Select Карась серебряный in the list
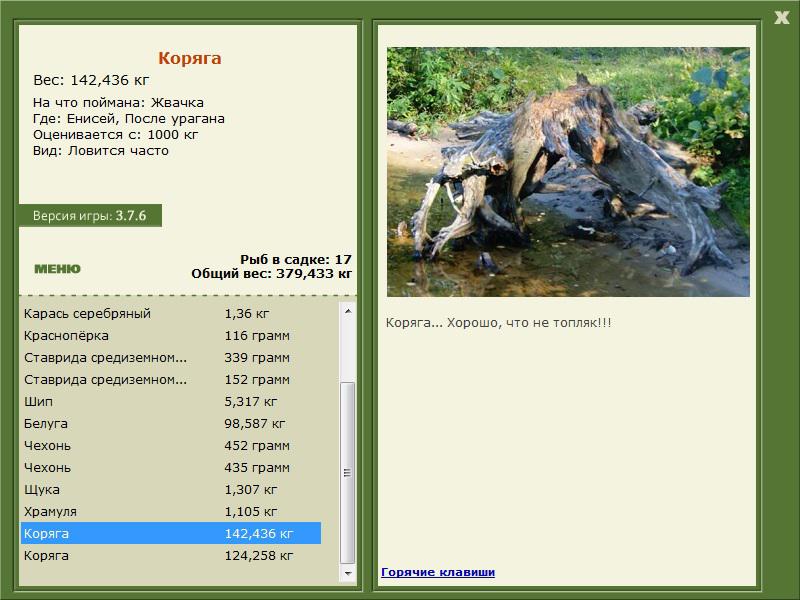 point(171,313)
